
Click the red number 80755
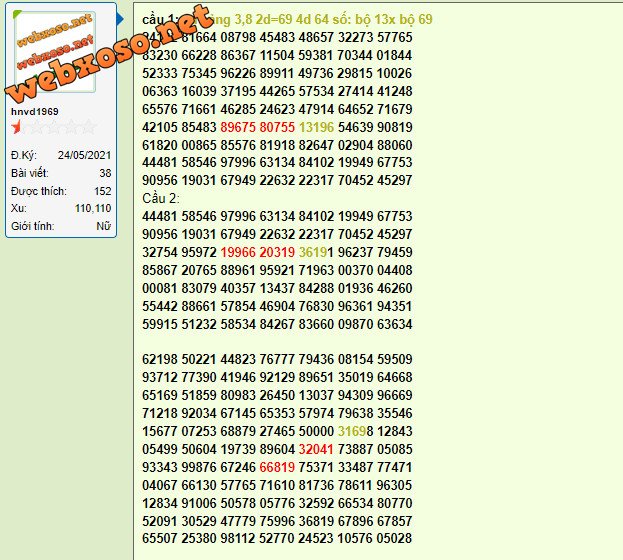277,127
